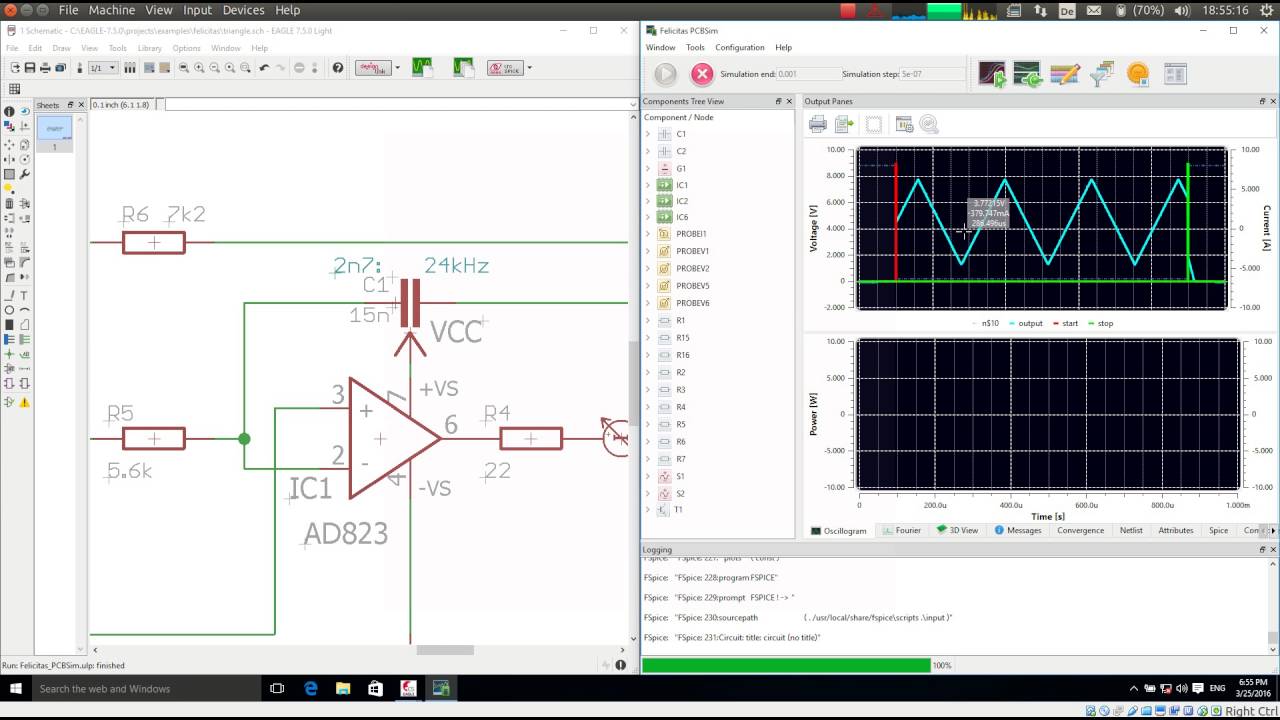Select the Circle draw tool in EAGLE sidebar
This screenshot has width=1280, height=720.
[9, 310]
